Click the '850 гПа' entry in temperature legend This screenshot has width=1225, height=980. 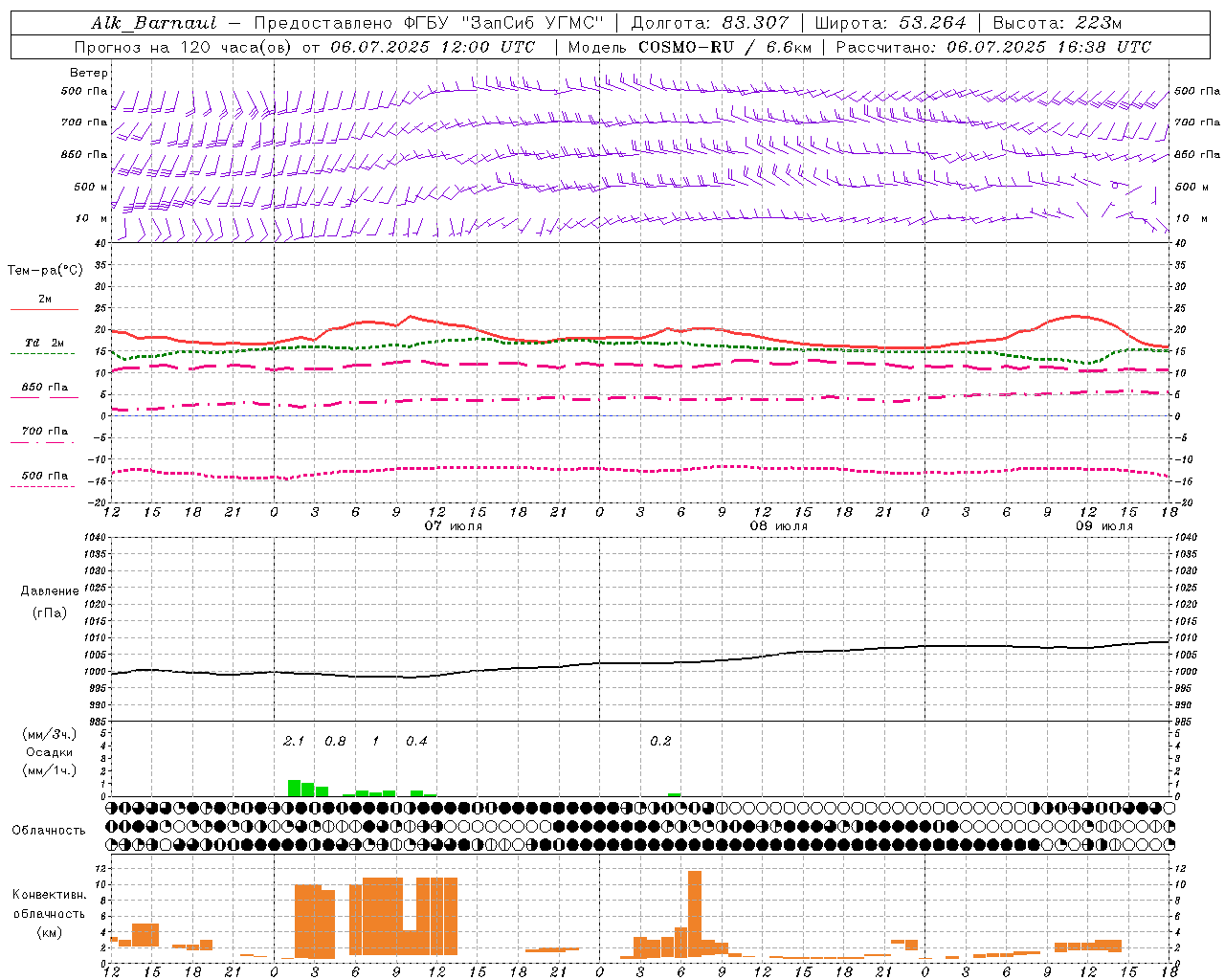[45, 388]
